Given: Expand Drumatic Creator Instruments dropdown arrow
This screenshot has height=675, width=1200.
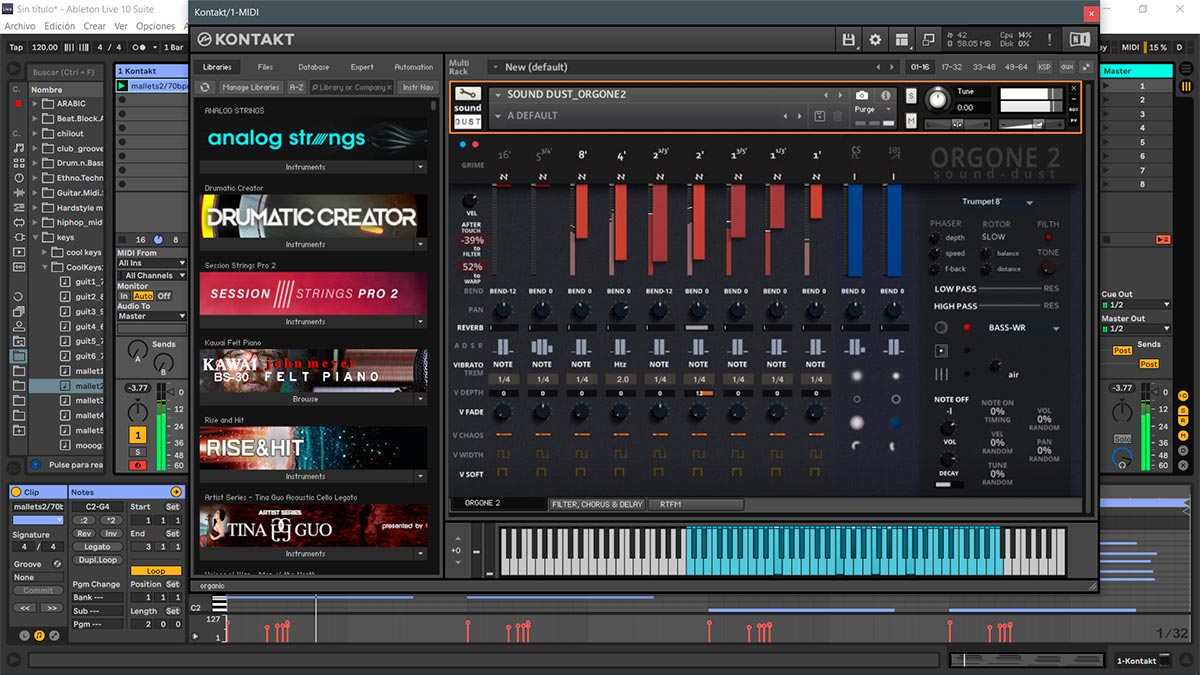Looking at the screenshot, I should [421, 244].
